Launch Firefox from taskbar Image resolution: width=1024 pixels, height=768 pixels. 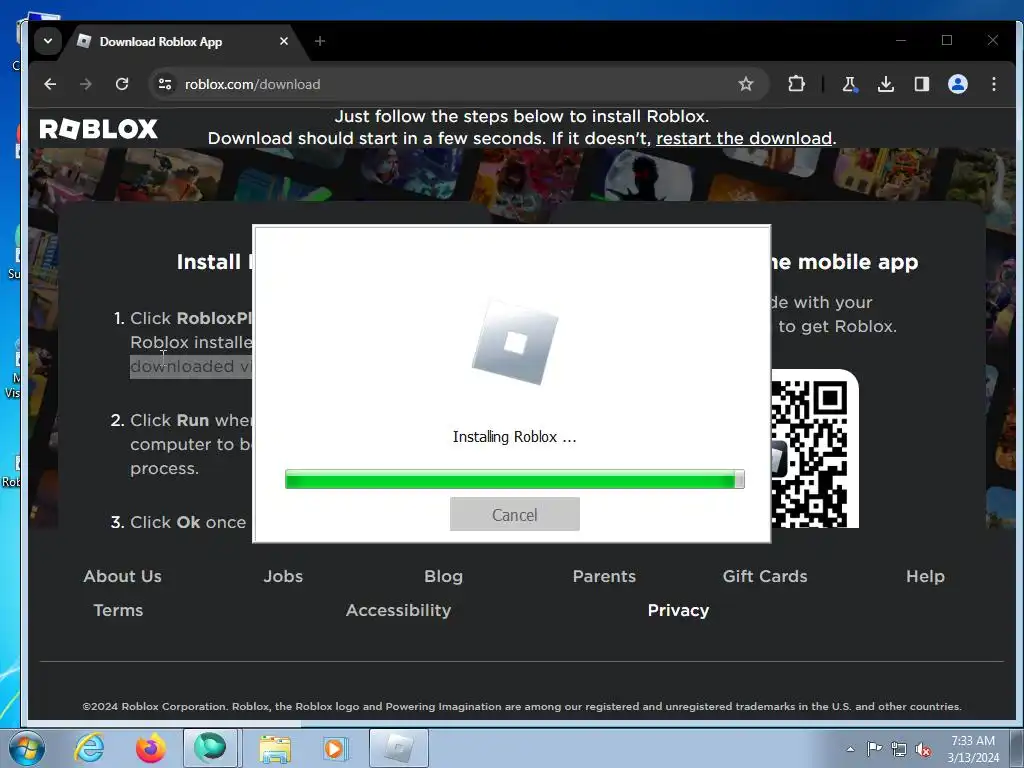(x=150, y=748)
